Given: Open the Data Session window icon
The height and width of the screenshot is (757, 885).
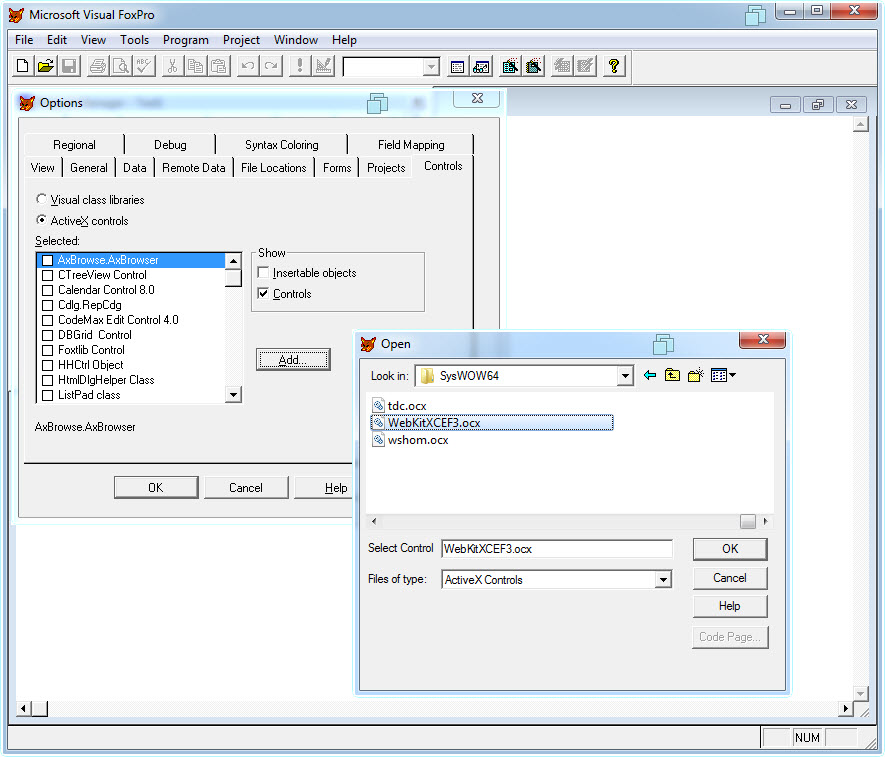Looking at the screenshot, I should click(481, 67).
